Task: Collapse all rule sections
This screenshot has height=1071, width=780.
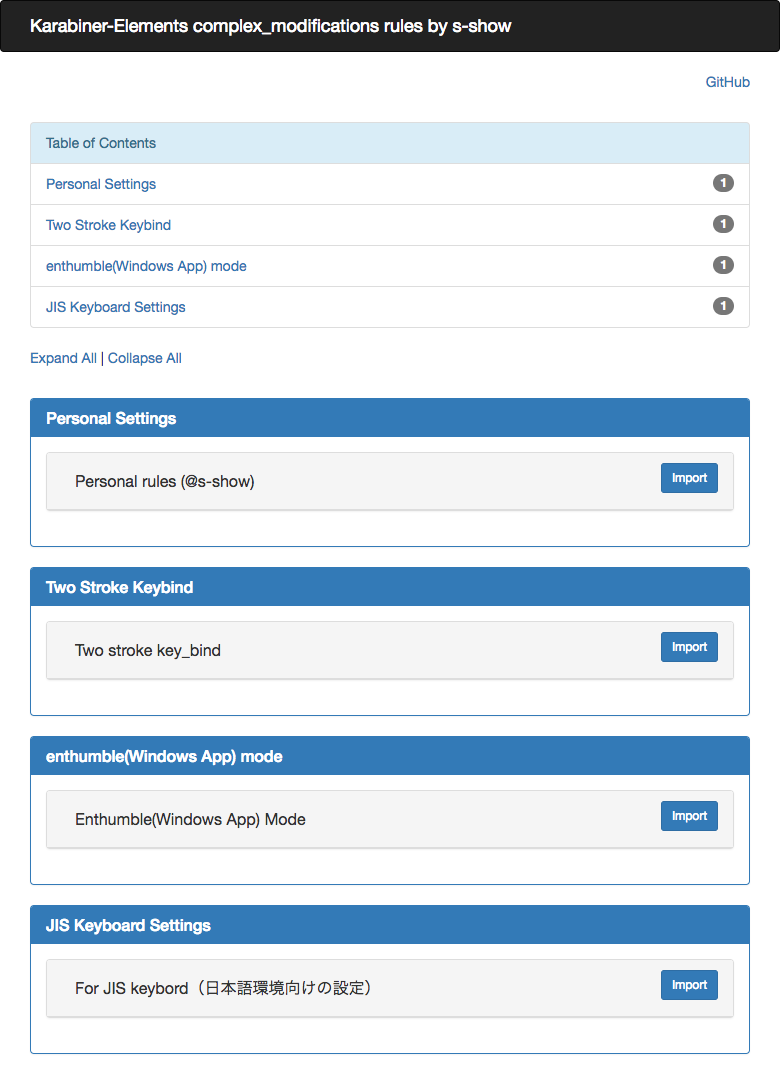Action: (x=145, y=358)
